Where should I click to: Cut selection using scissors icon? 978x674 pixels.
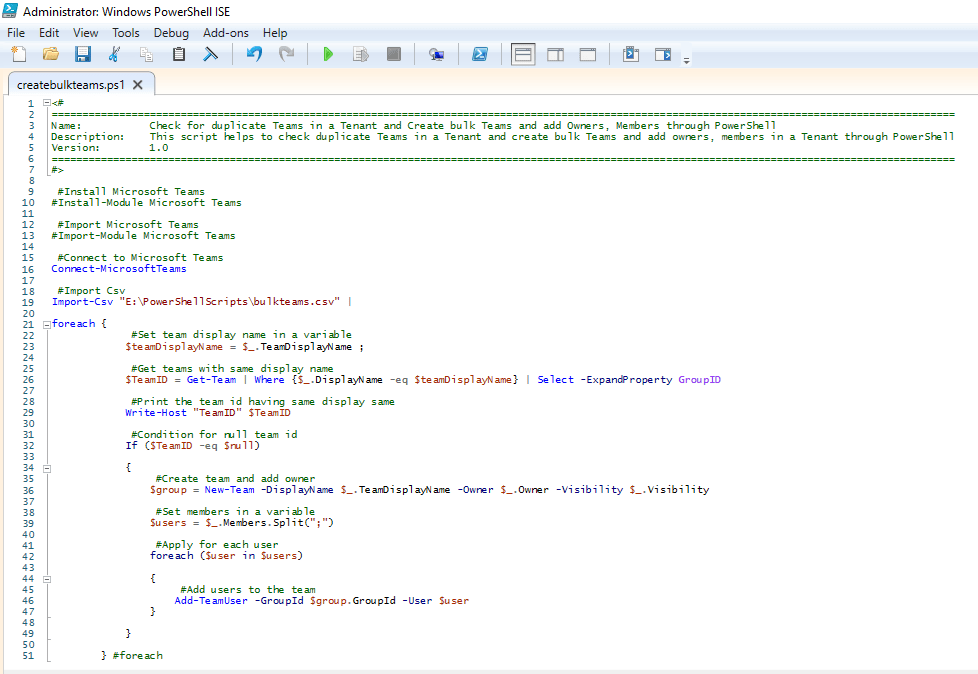(114, 54)
